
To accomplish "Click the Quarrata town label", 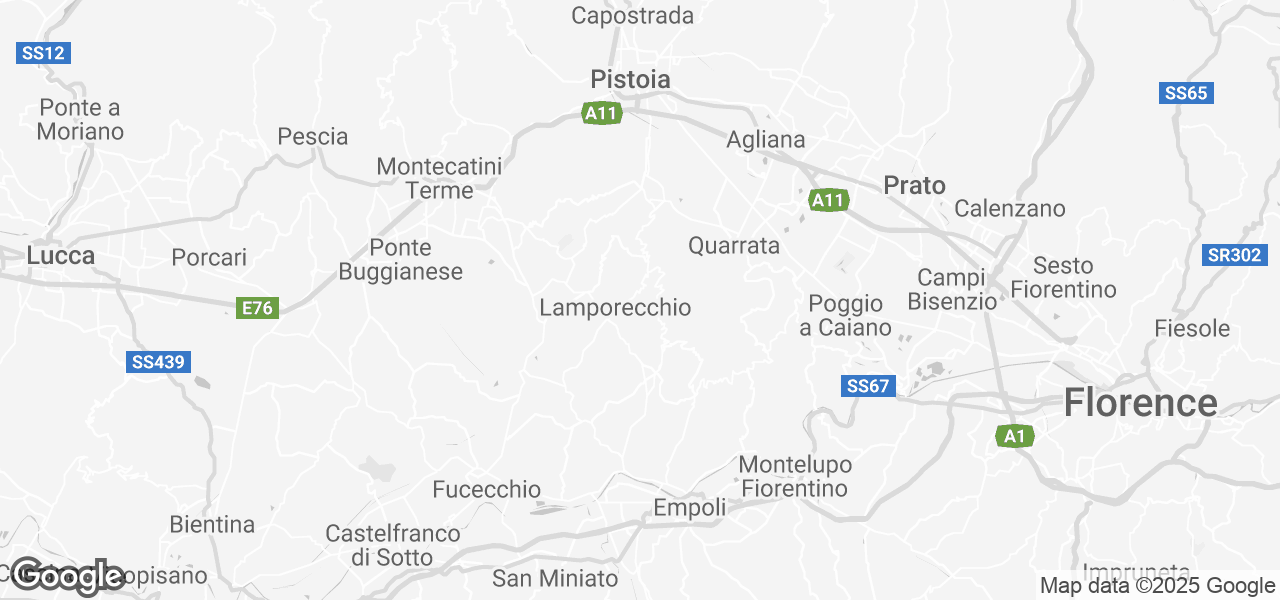I will coord(734,245).
